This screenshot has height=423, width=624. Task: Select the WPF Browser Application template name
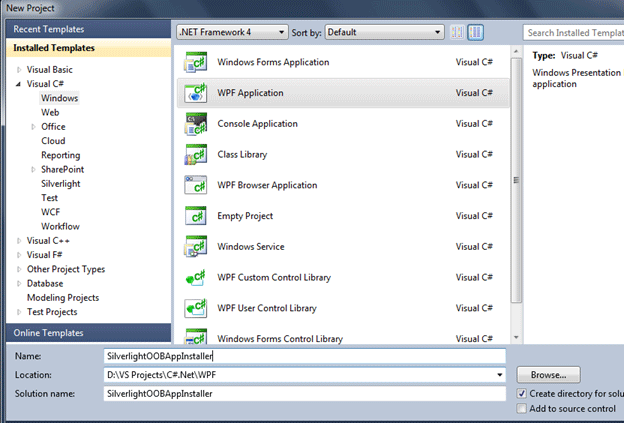coord(267,185)
